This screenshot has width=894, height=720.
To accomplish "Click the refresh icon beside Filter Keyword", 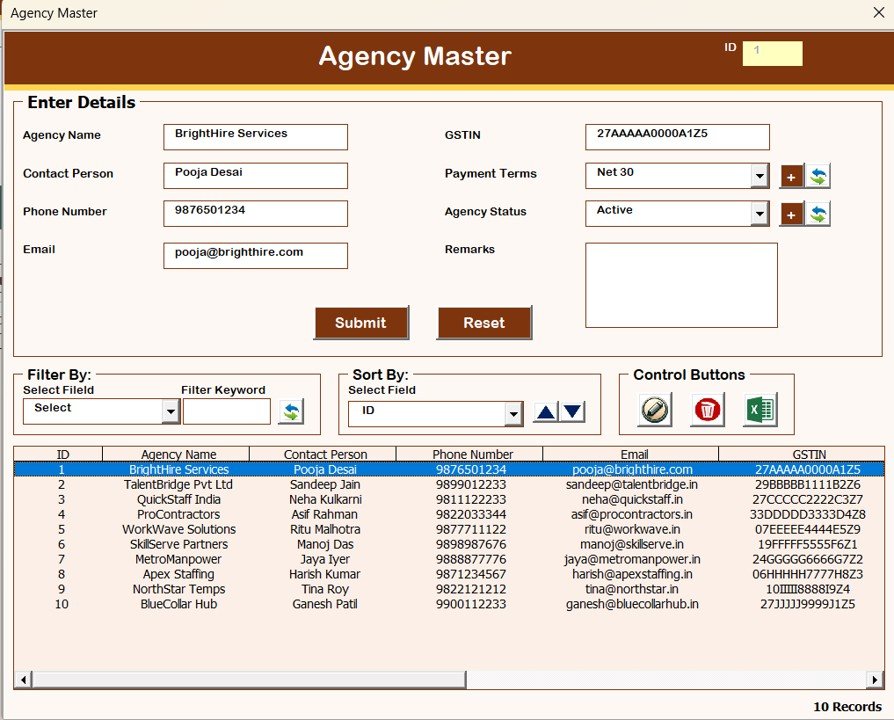I will pyautogui.click(x=291, y=410).
